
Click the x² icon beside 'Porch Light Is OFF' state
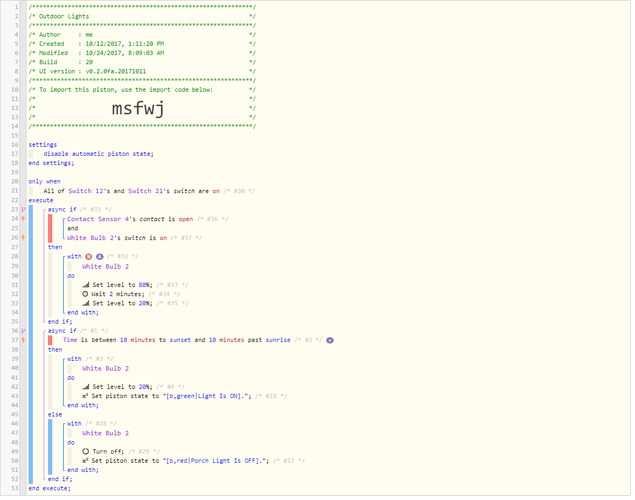[85, 461]
